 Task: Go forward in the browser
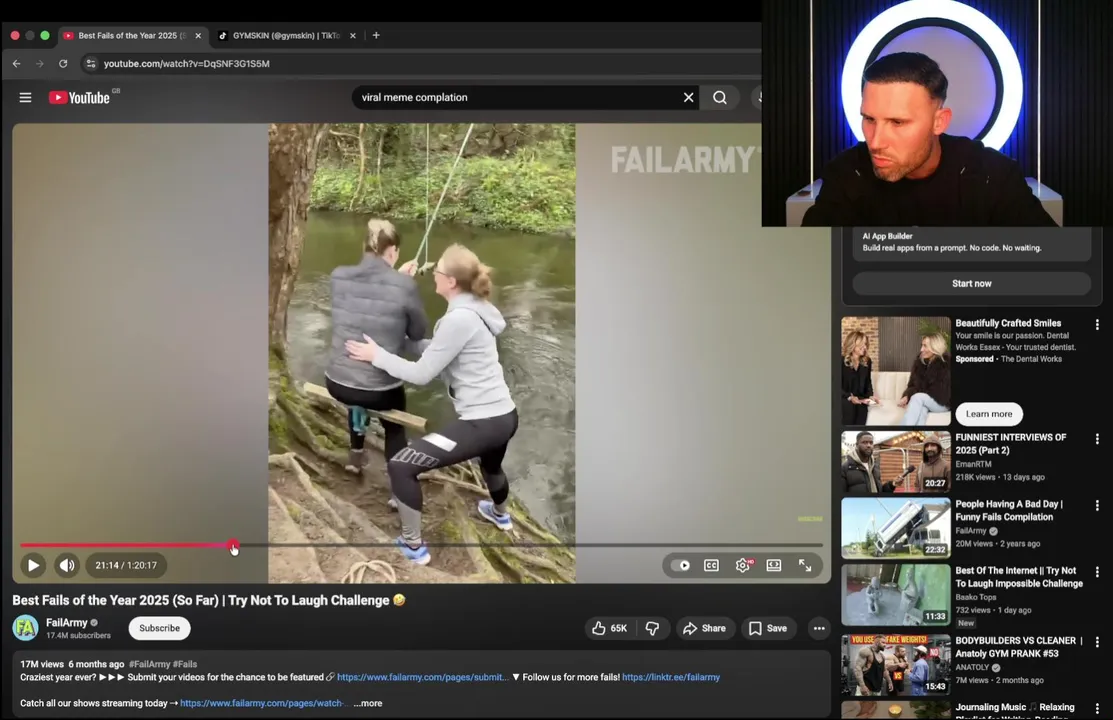[x=40, y=63]
